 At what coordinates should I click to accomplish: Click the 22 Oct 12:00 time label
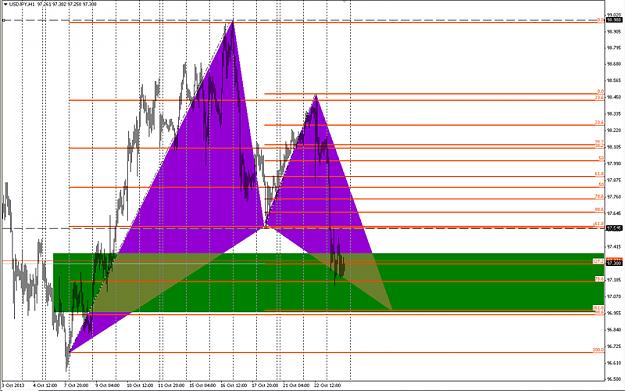click(x=328, y=385)
